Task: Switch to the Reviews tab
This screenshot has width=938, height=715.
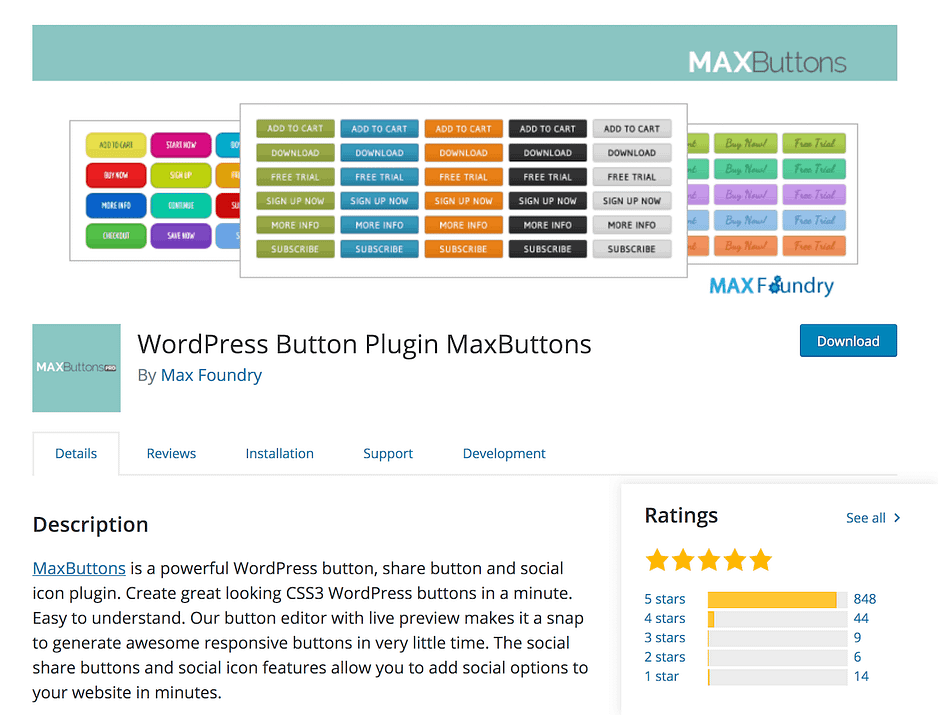Action: (x=171, y=454)
